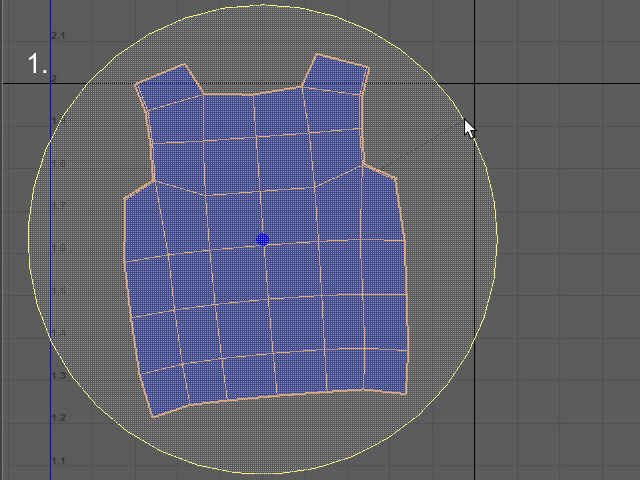
Task: Click the 1.4 grid ruler label
Action: (58, 333)
